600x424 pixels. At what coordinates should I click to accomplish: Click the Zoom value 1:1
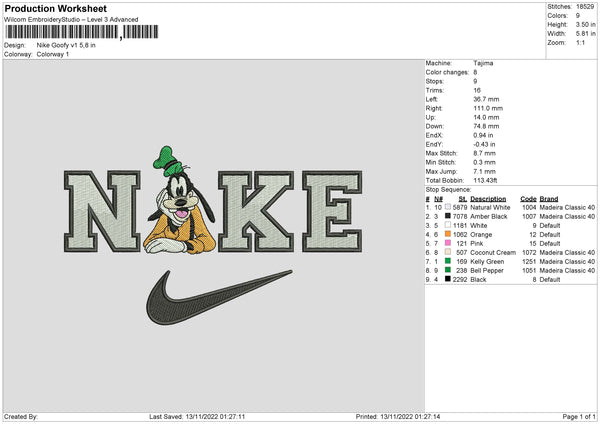[x=580, y=42]
